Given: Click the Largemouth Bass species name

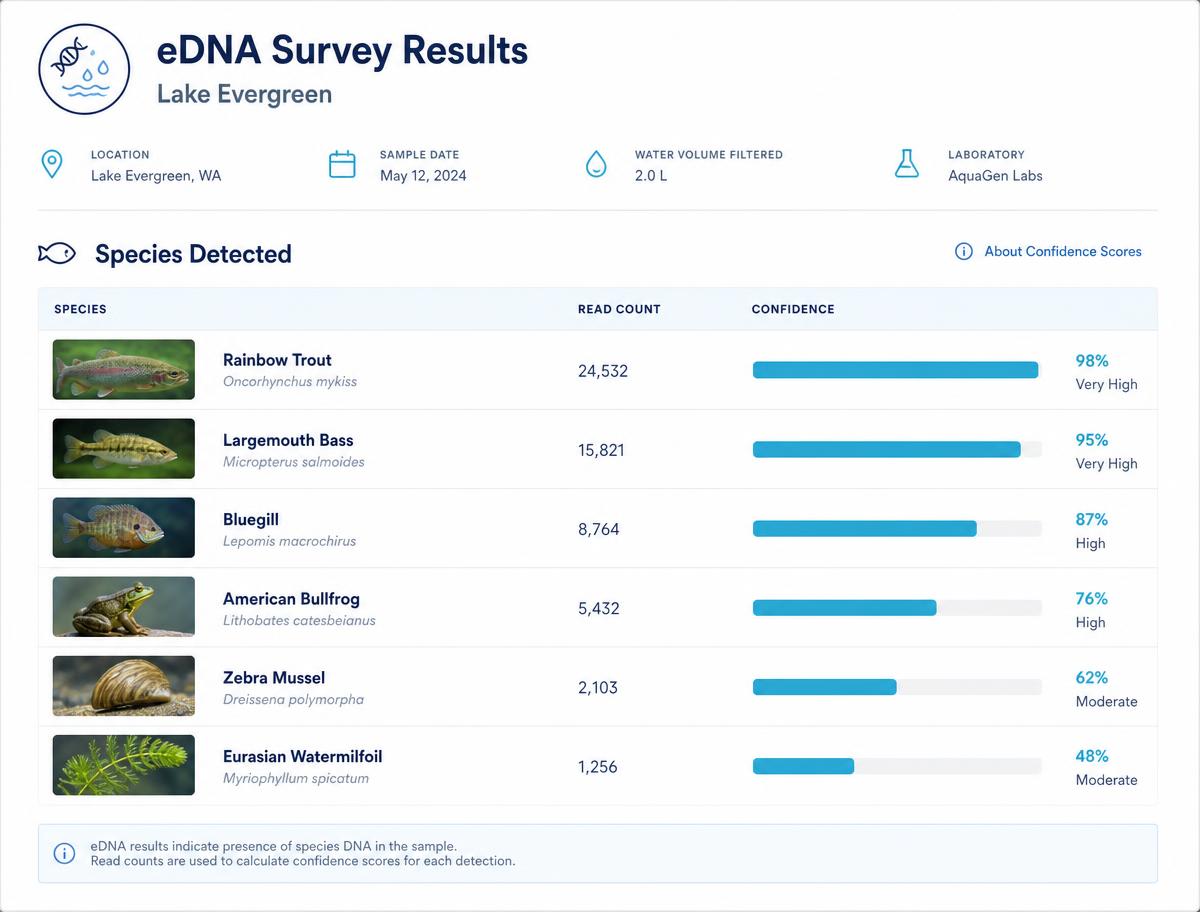Looking at the screenshot, I should [x=288, y=440].
